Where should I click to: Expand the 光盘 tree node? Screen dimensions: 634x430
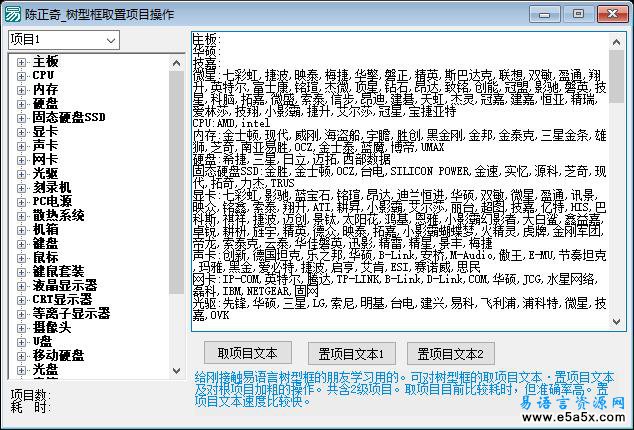coord(21,370)
